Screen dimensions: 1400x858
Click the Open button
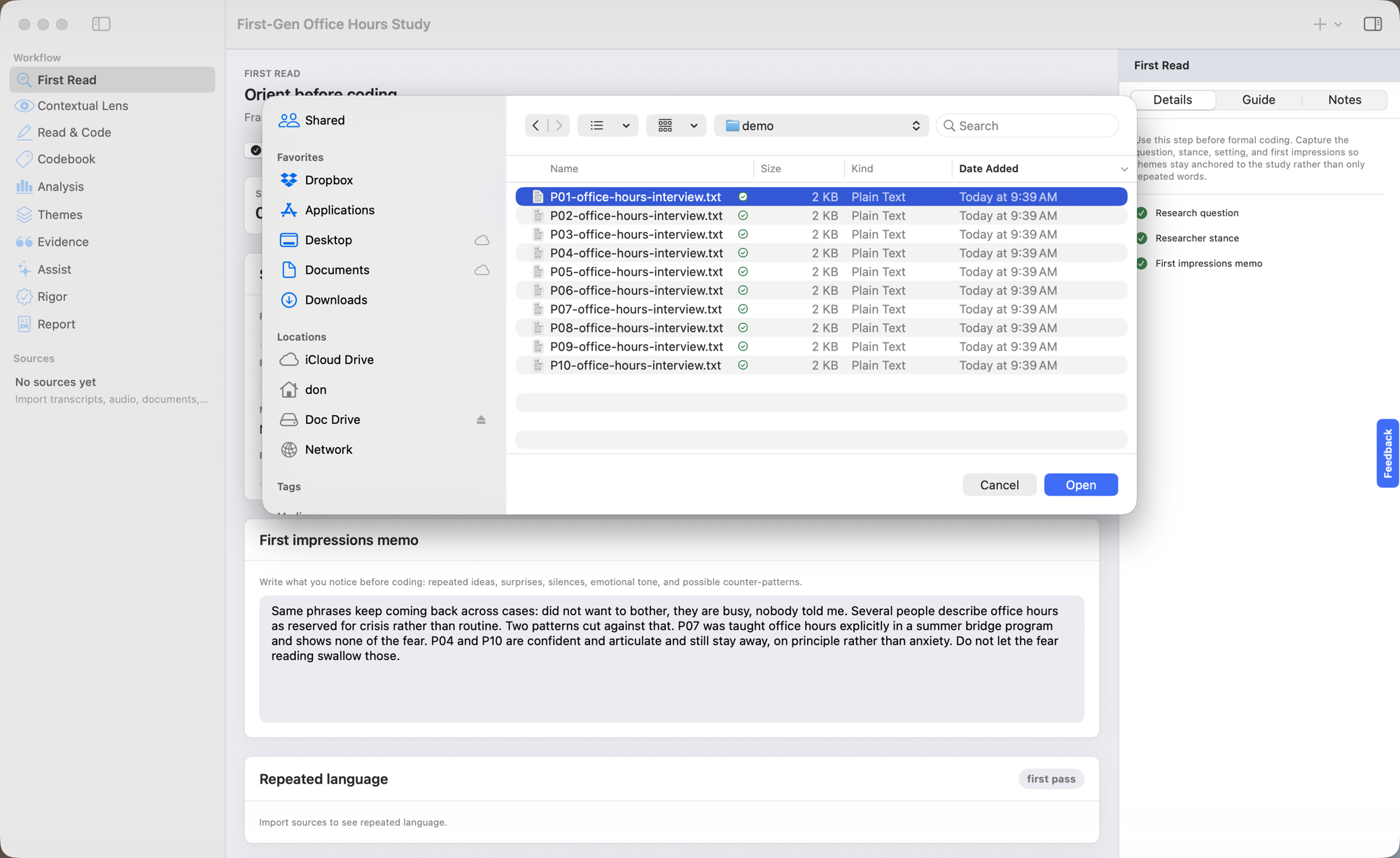tap(1081, 485)
